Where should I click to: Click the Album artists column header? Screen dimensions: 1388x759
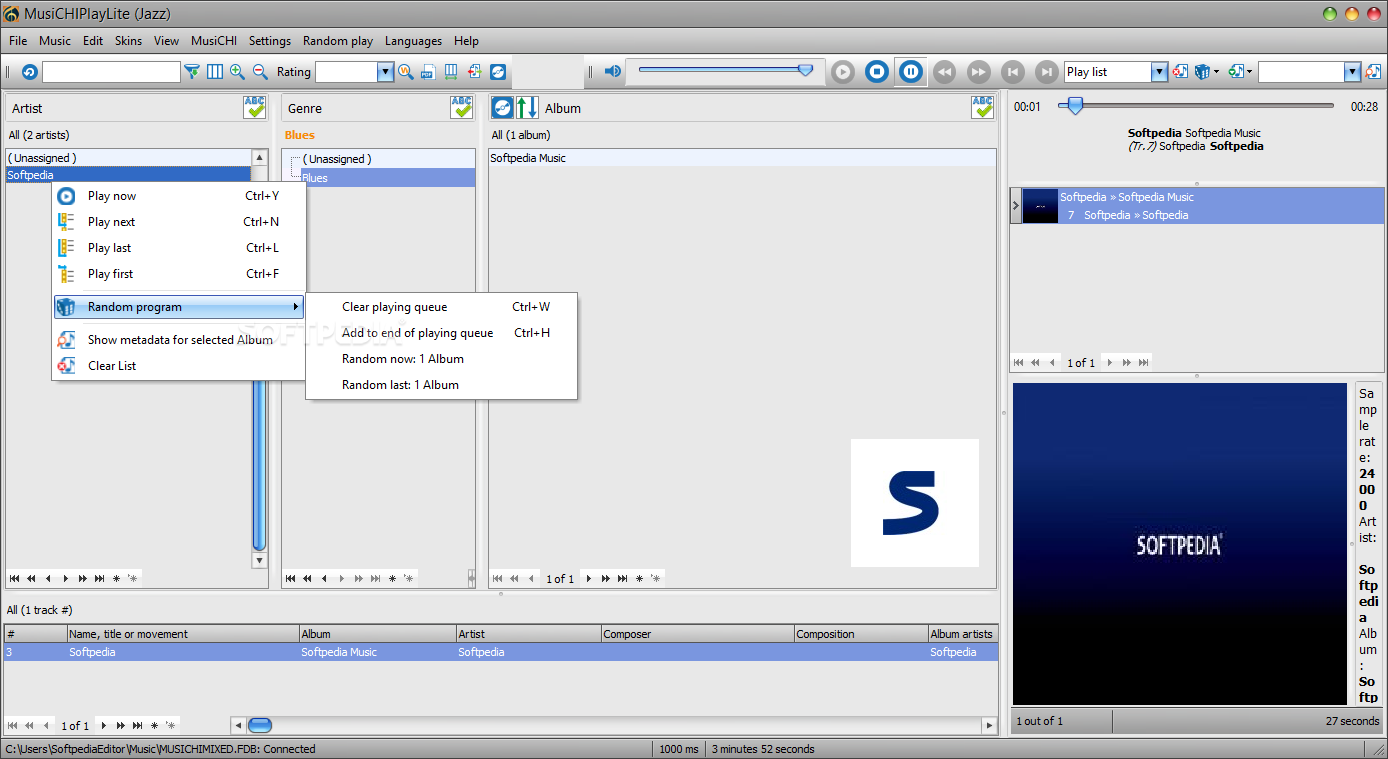[962, 634]
